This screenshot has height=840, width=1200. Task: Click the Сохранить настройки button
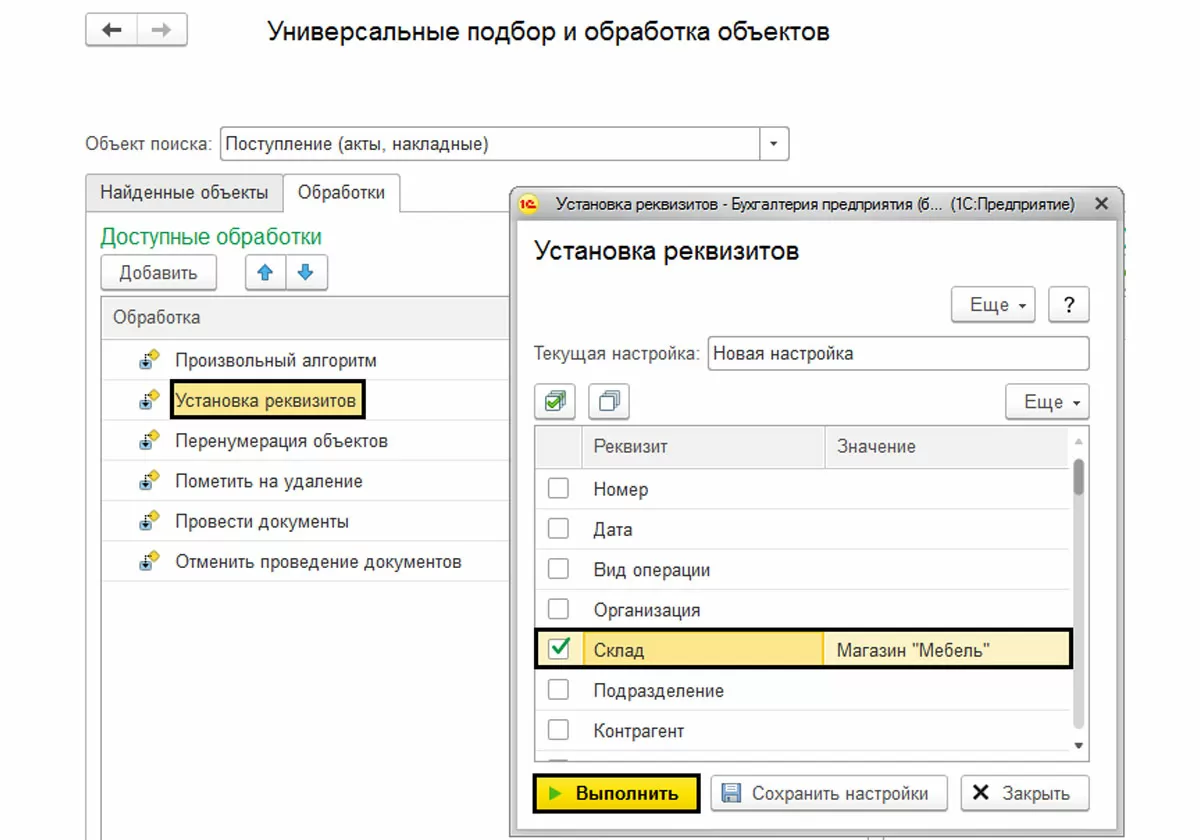pyautogui.click(x=828, y=793)
